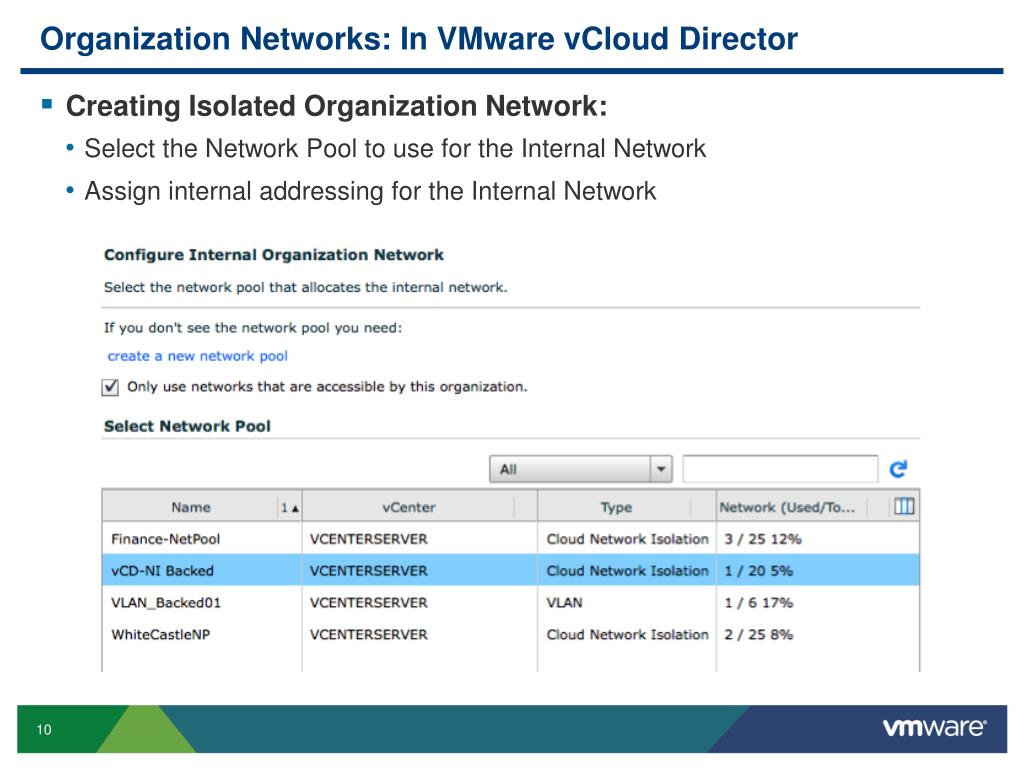This screenshot has width=1024, height=768.
Task: Select the VLAN_Backed01 network pool
Action: click(x=511, y=602)
